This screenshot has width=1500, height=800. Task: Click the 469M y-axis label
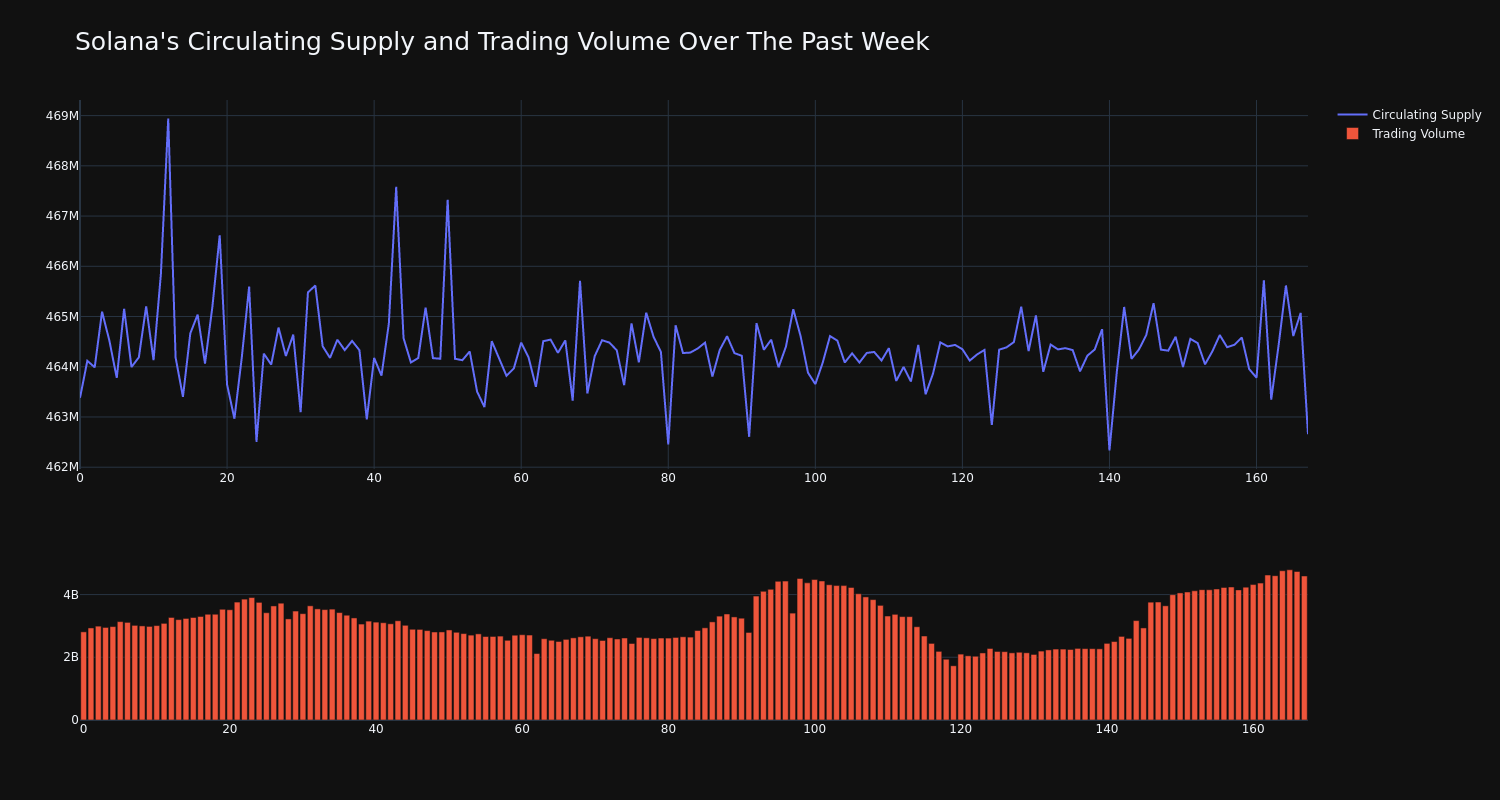62,116
